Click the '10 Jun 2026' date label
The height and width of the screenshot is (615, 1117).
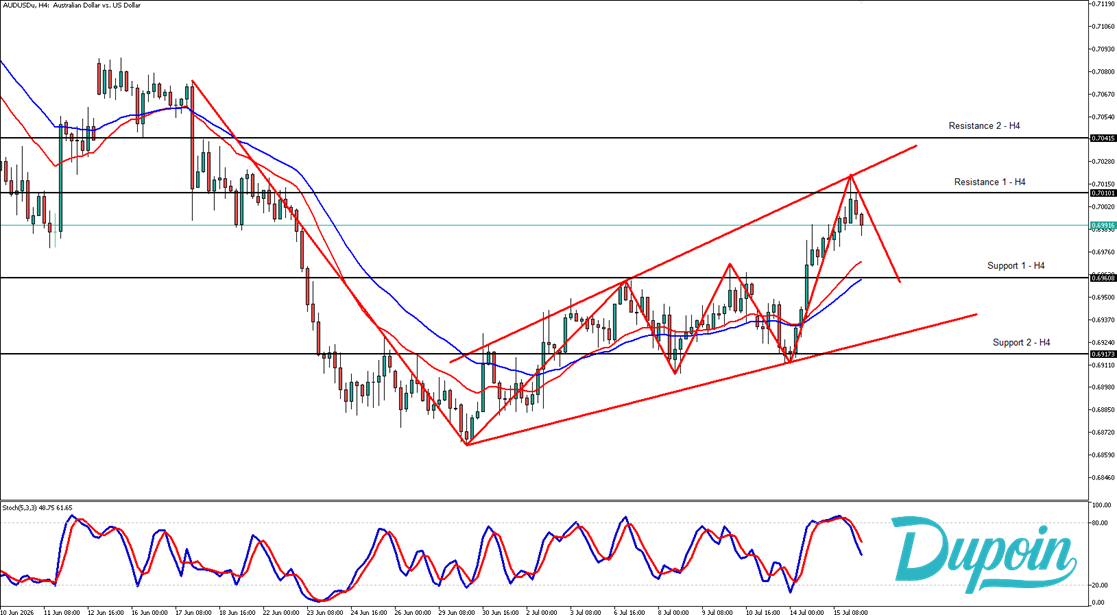pyautogui.click(x=17, y=611)
